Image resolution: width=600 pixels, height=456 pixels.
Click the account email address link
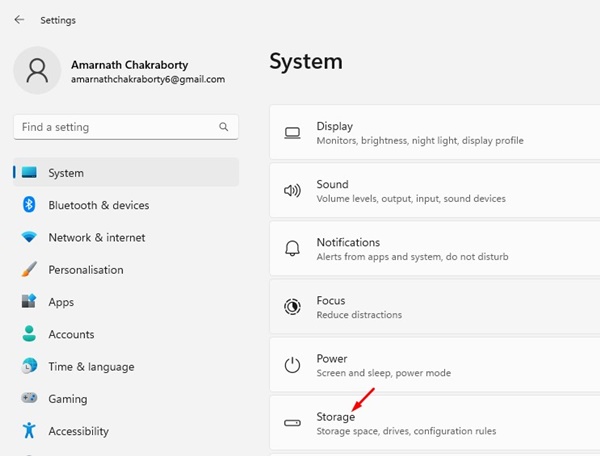click(x=148, y=79)
